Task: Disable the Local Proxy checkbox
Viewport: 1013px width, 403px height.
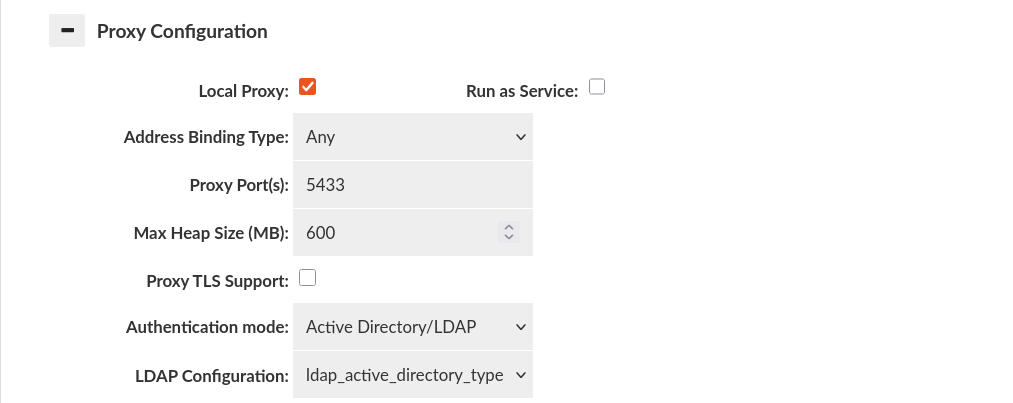Action: pyautogui.click(x=308, y=87)
